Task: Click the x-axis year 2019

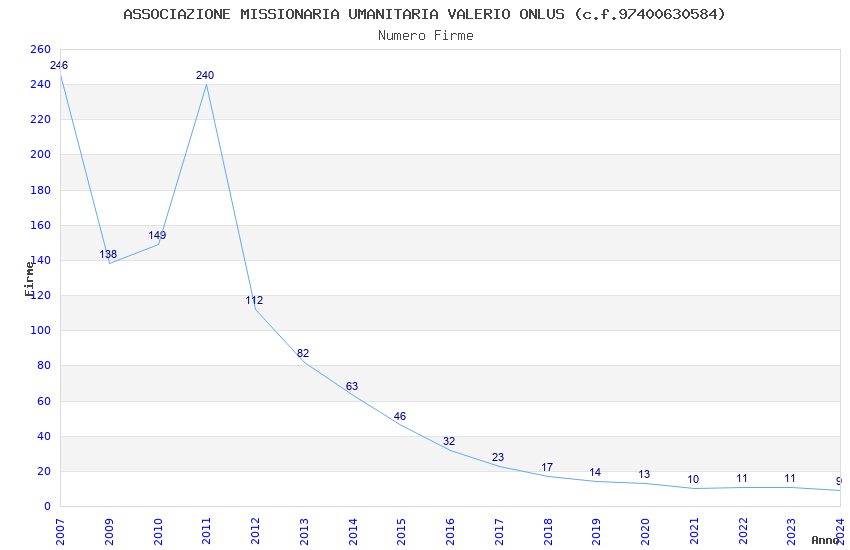Action: click(x=597, y=532)
